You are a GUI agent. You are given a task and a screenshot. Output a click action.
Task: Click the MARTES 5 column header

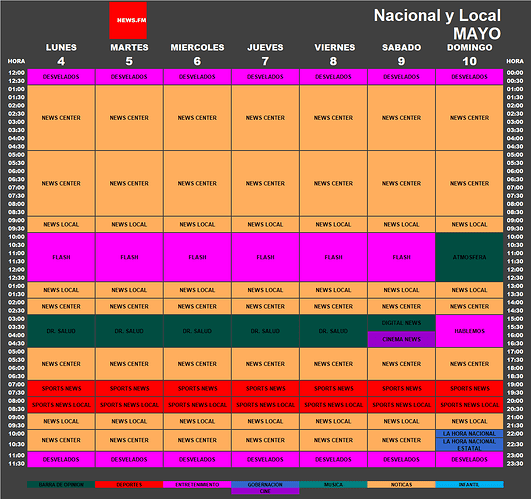(x=129, y=54)
